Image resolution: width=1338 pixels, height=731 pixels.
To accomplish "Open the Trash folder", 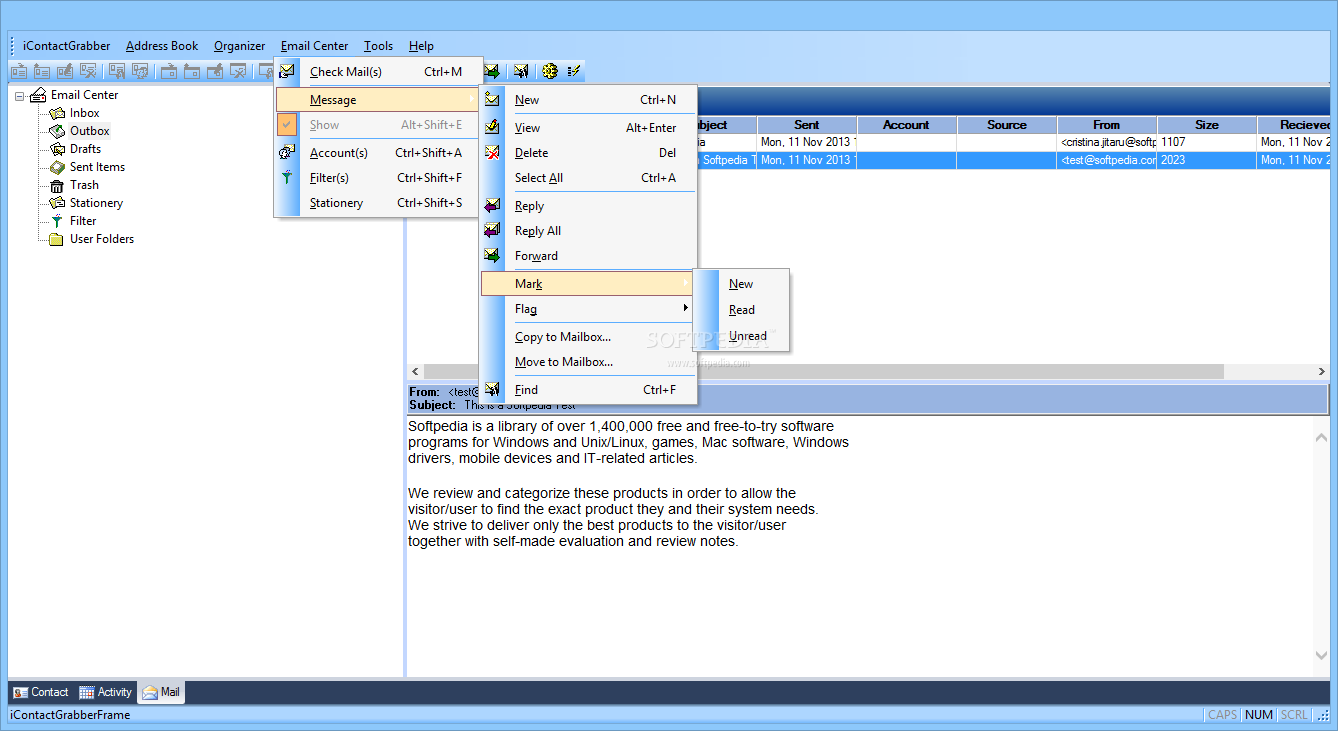I will point(84,185).
